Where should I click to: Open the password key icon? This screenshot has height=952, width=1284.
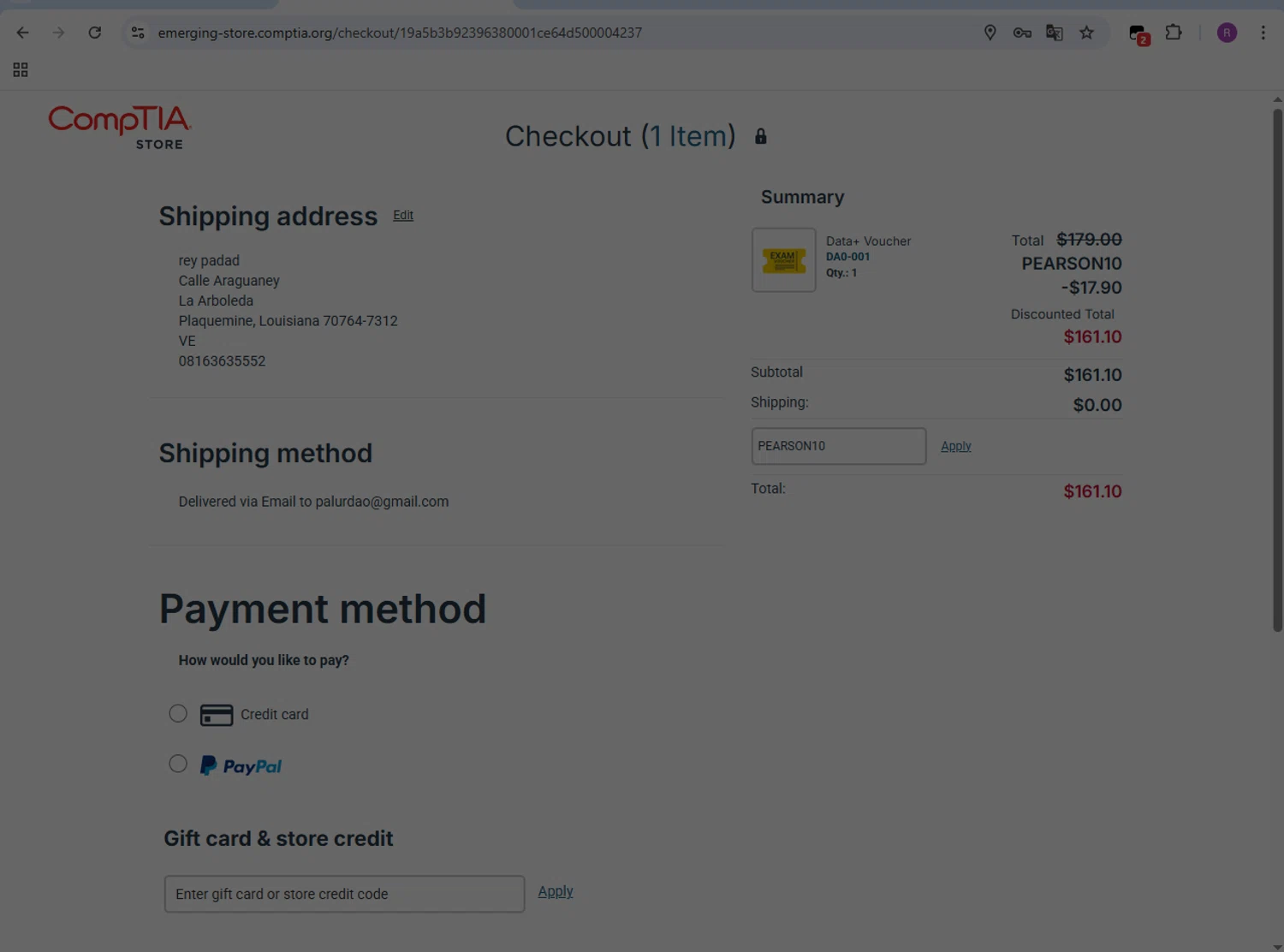(x=1022, y=33)
